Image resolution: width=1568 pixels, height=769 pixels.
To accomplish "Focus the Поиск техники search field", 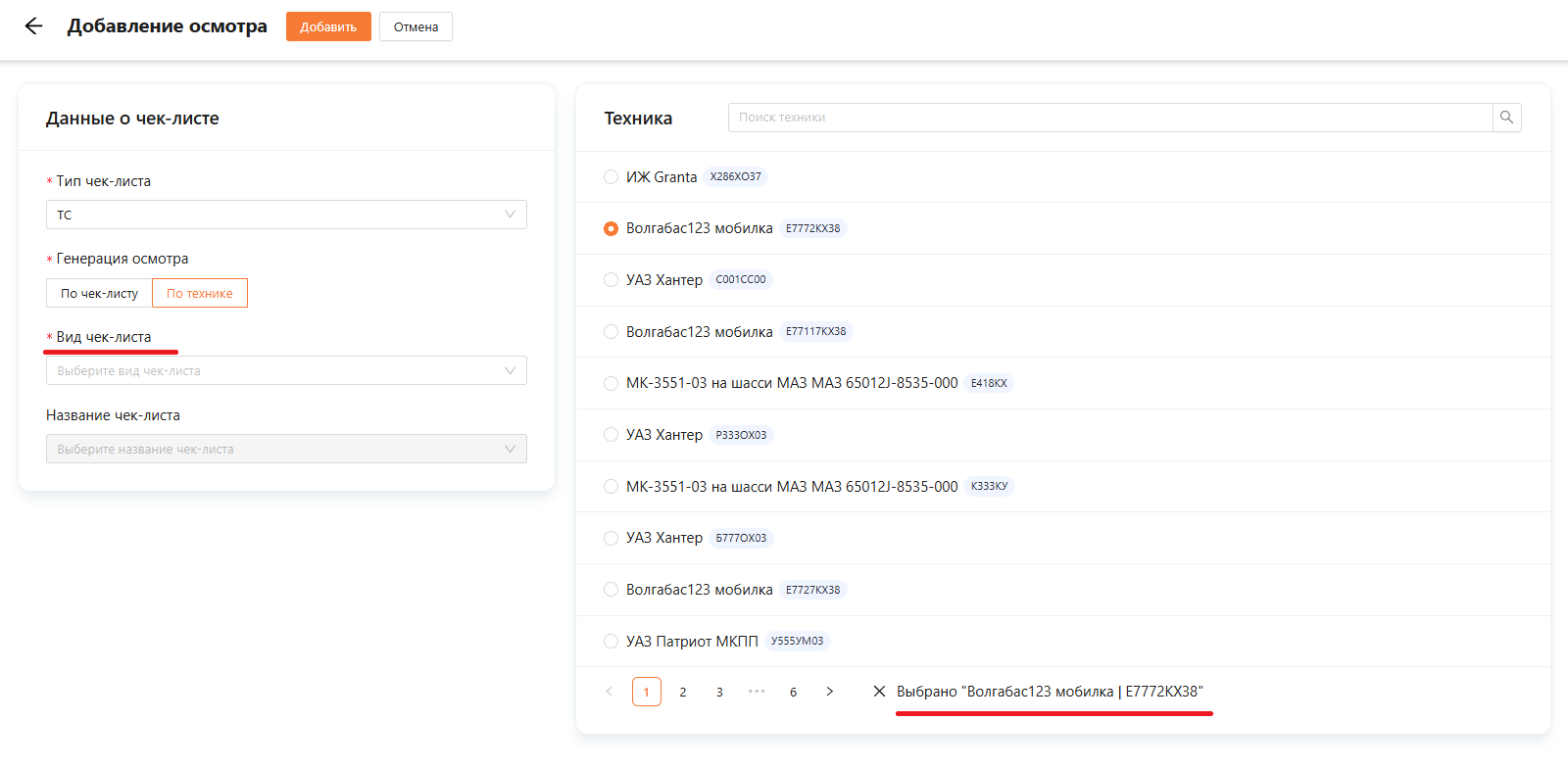I will pos(1109,118).
